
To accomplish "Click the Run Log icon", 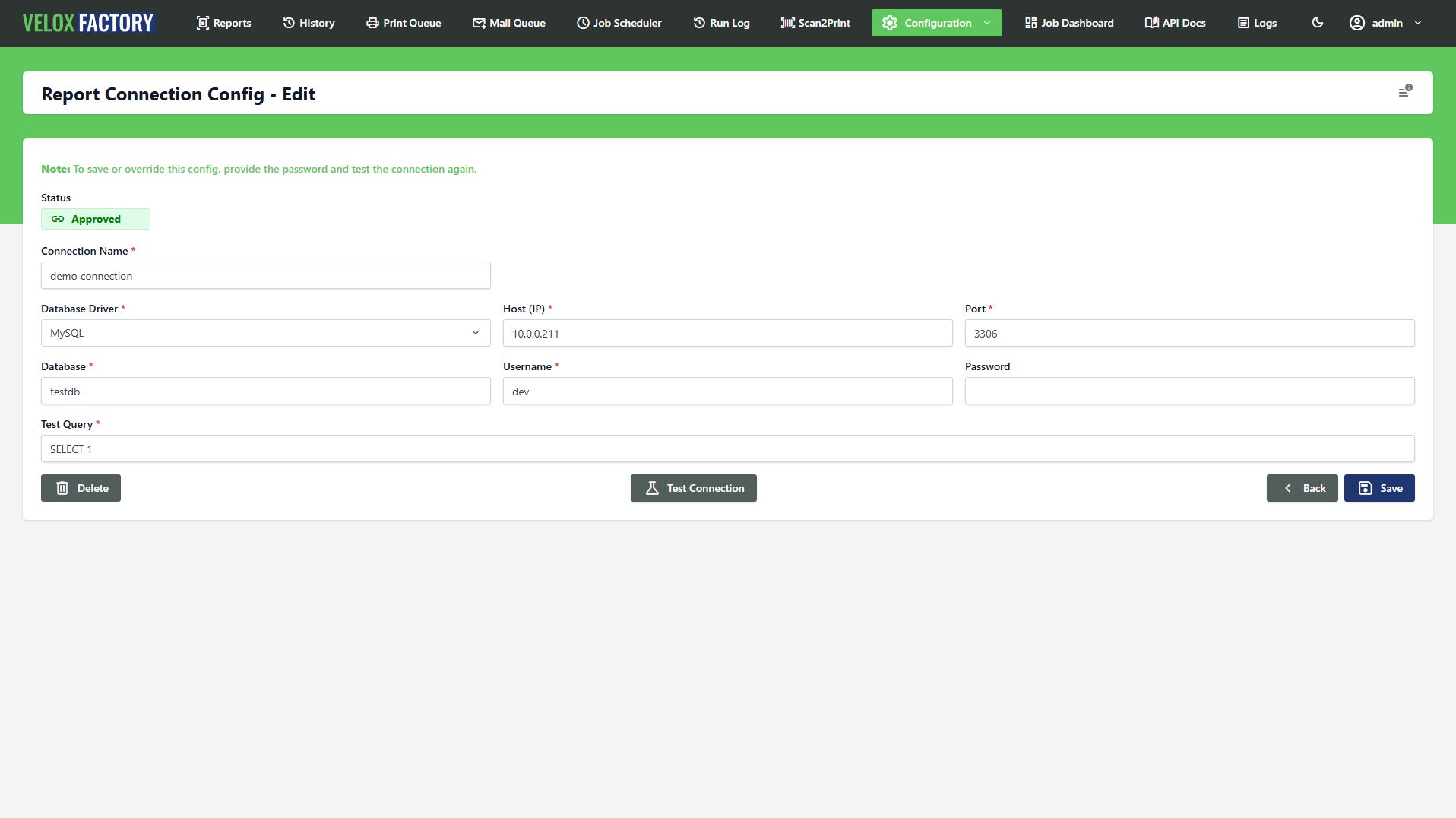I will tap(699, 23).
